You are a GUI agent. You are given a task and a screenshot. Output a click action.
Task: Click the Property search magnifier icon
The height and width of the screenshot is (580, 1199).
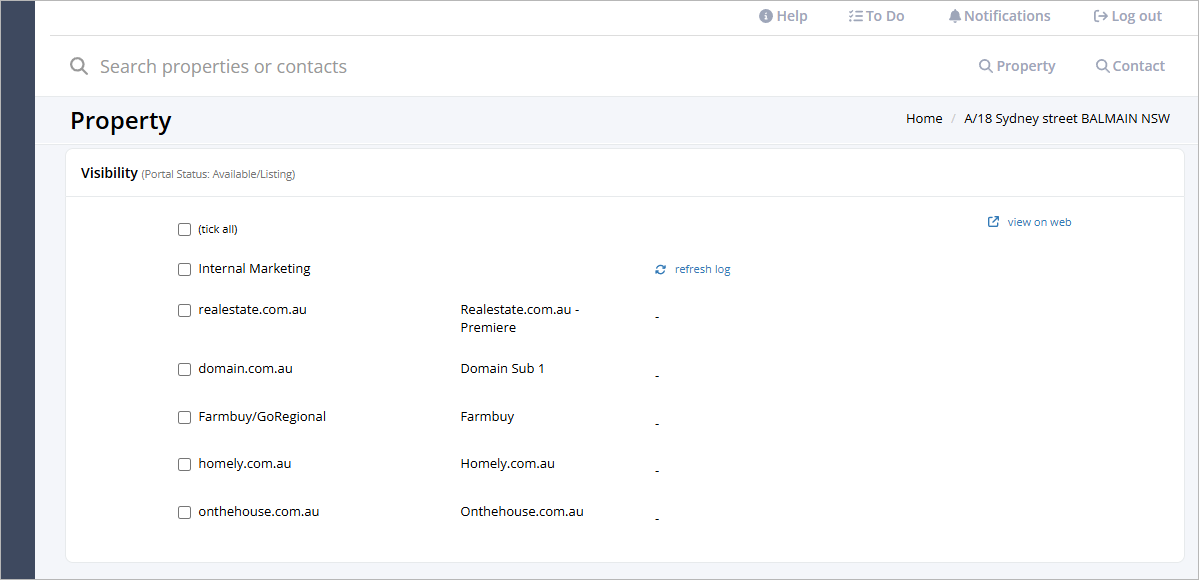click(x=986, y=67)
